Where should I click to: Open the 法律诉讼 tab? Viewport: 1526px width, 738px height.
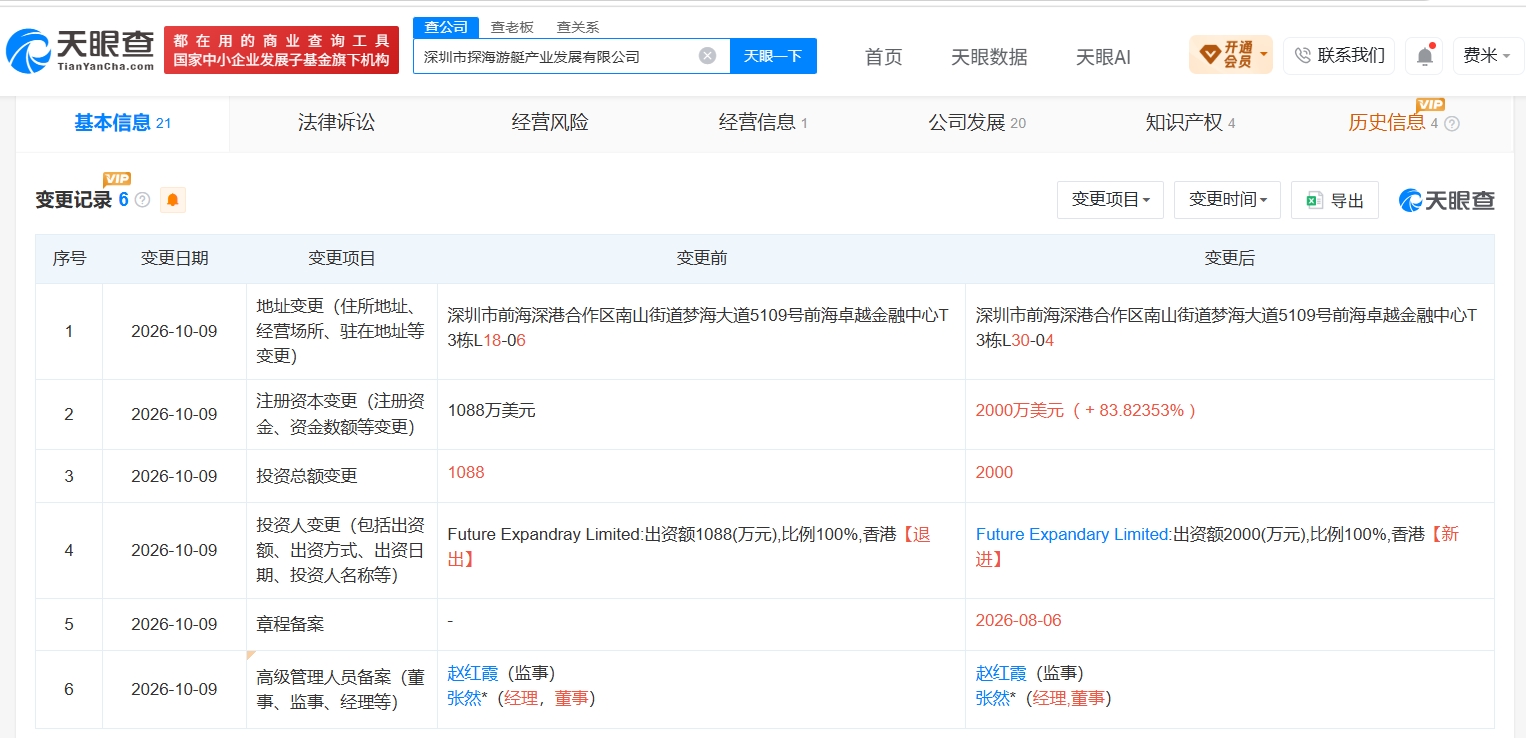point(336,123)
